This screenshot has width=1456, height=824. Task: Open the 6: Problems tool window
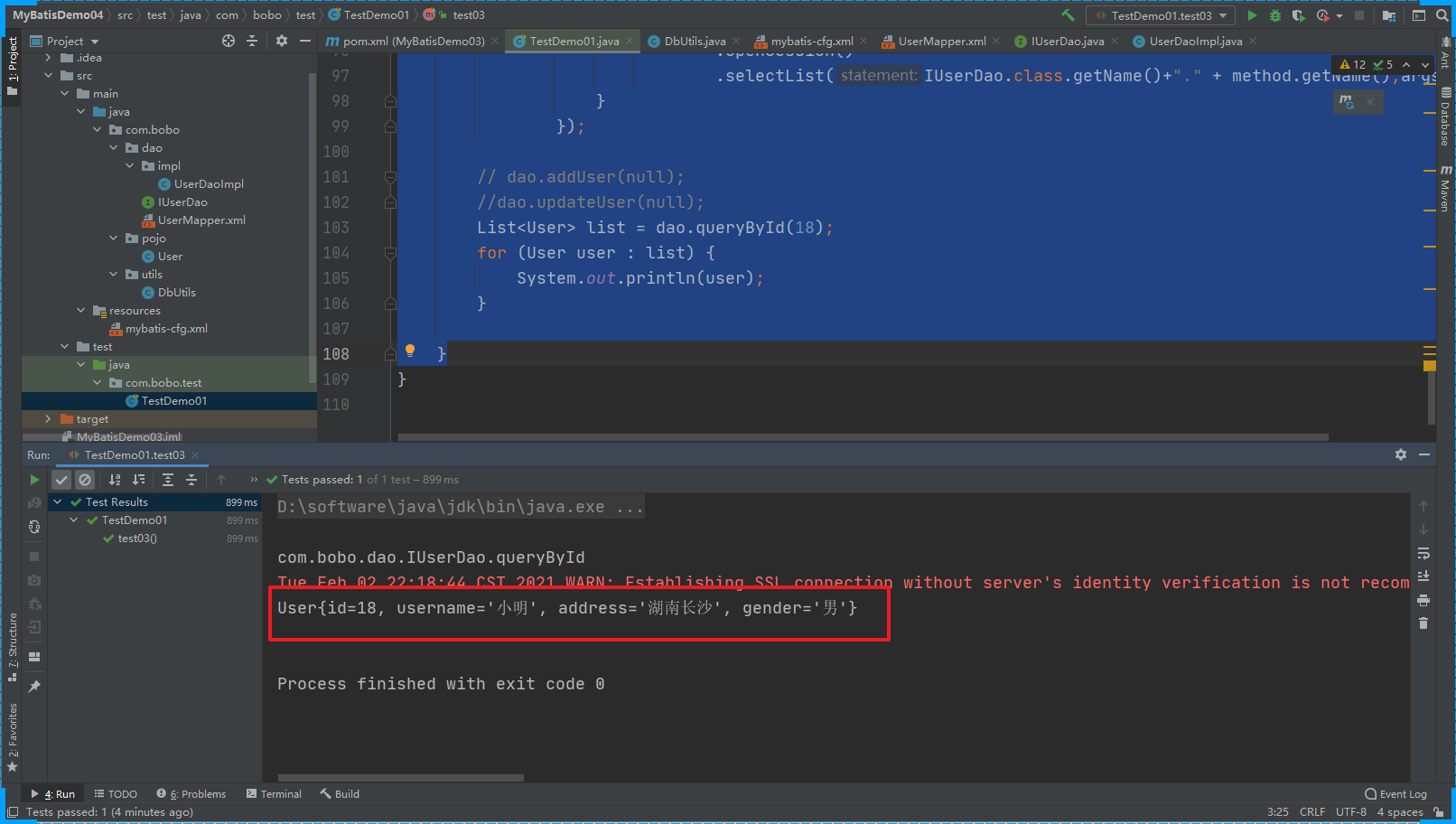click(x=191, y=794)
